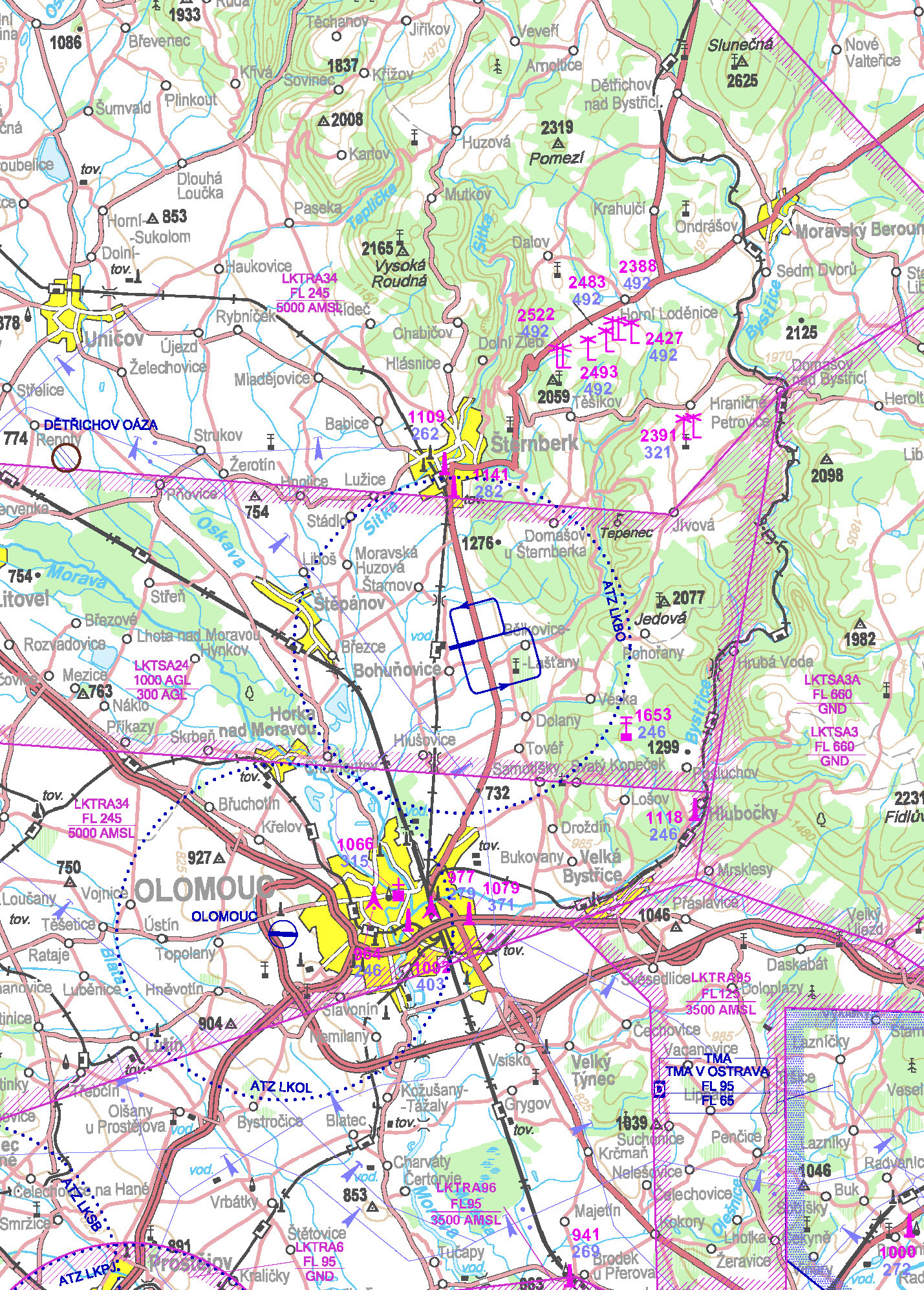Viewport: 924px width, 1290px height.
Task: Click the obstacle symbol labeled 1653
Action: (x=625, y=728)
